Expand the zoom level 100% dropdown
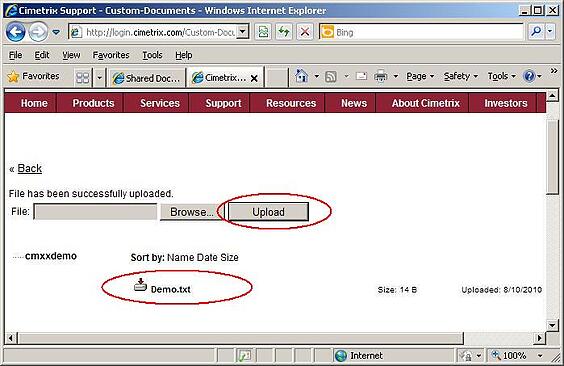 tap(540, 356)
